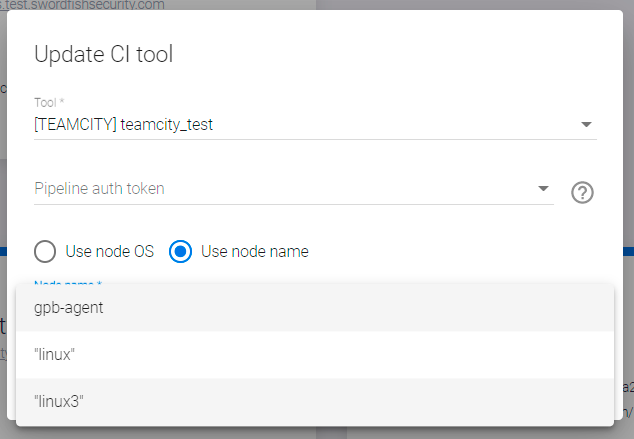This screenshot has width=634, height=439.
Task: Click the "Use node name" label text
Action: (x=254, y=251)
